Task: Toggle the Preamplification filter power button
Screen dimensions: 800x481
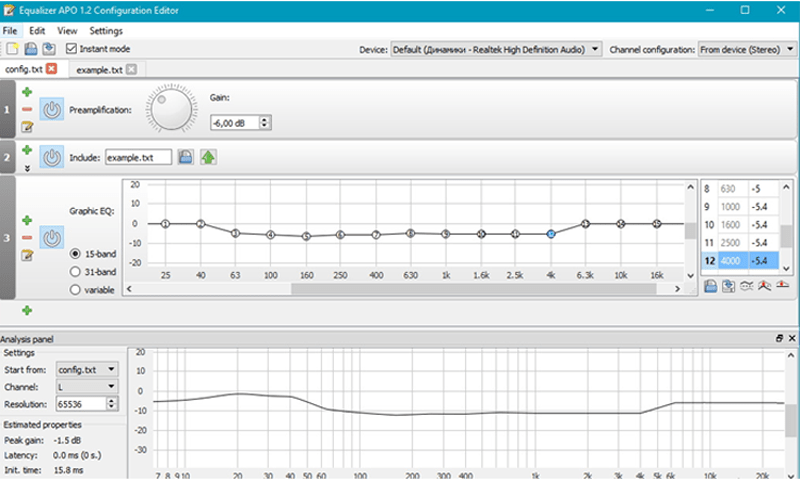Action: pos(53,108)
